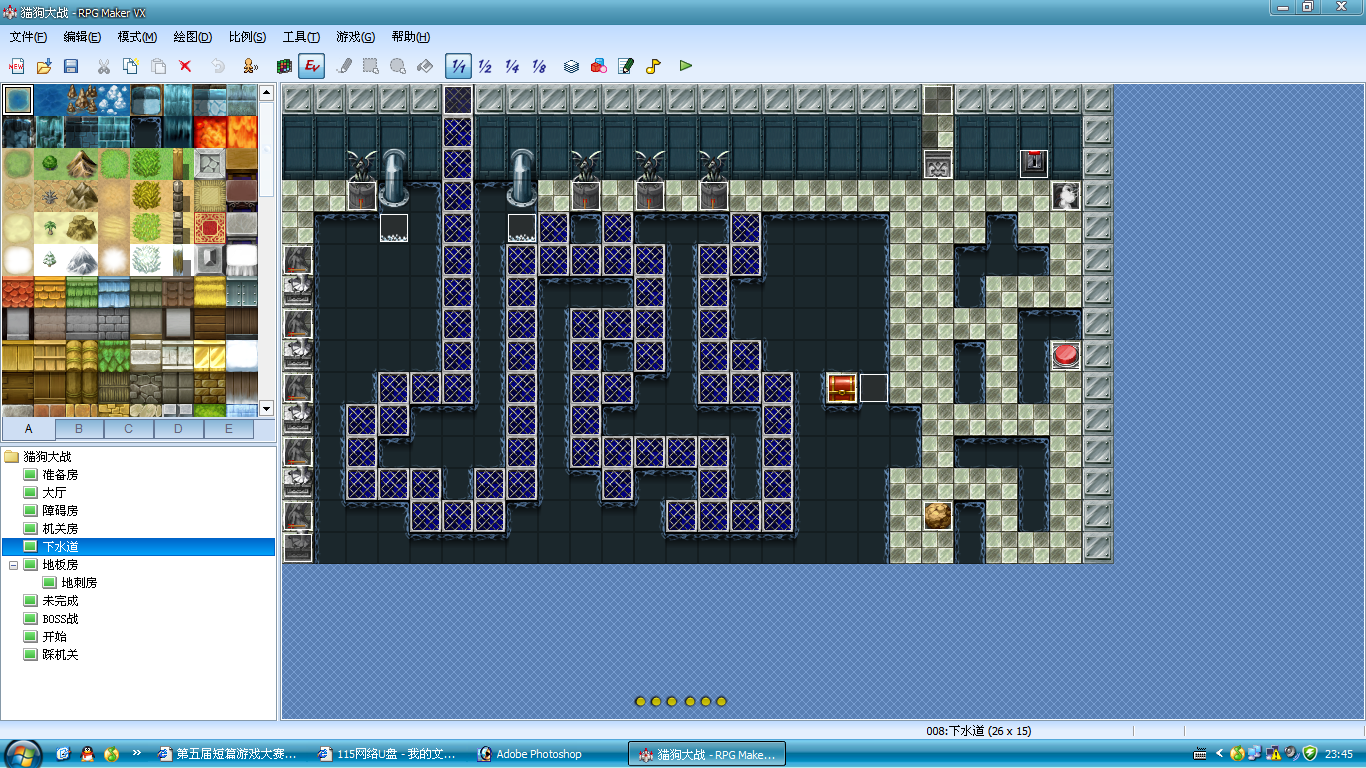Open the Resource Manager icon

click(599, 66)
